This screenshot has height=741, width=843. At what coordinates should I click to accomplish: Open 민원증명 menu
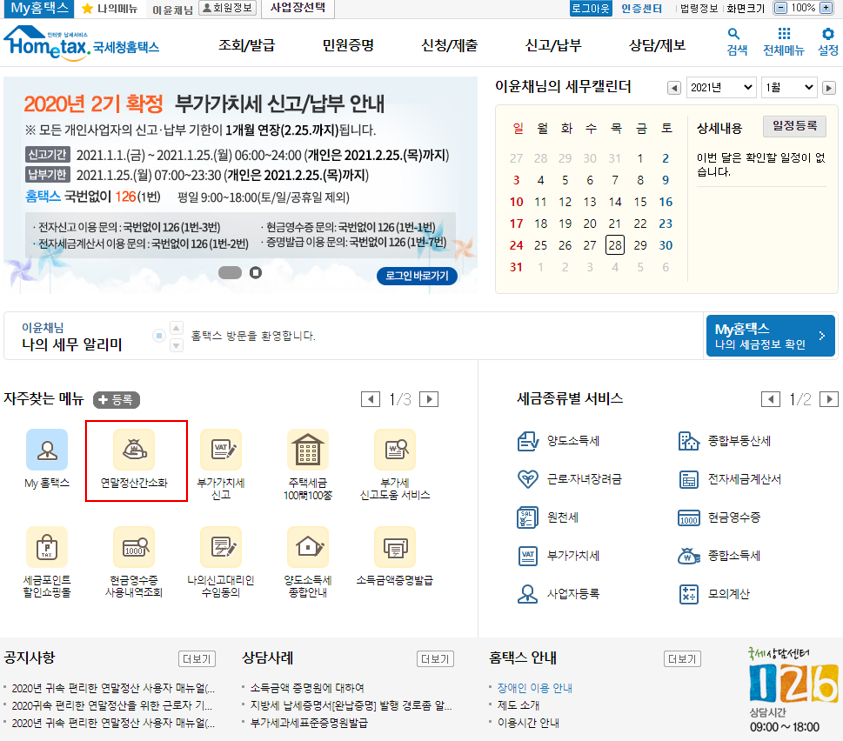pyautogui.click(x=348, y=45)
